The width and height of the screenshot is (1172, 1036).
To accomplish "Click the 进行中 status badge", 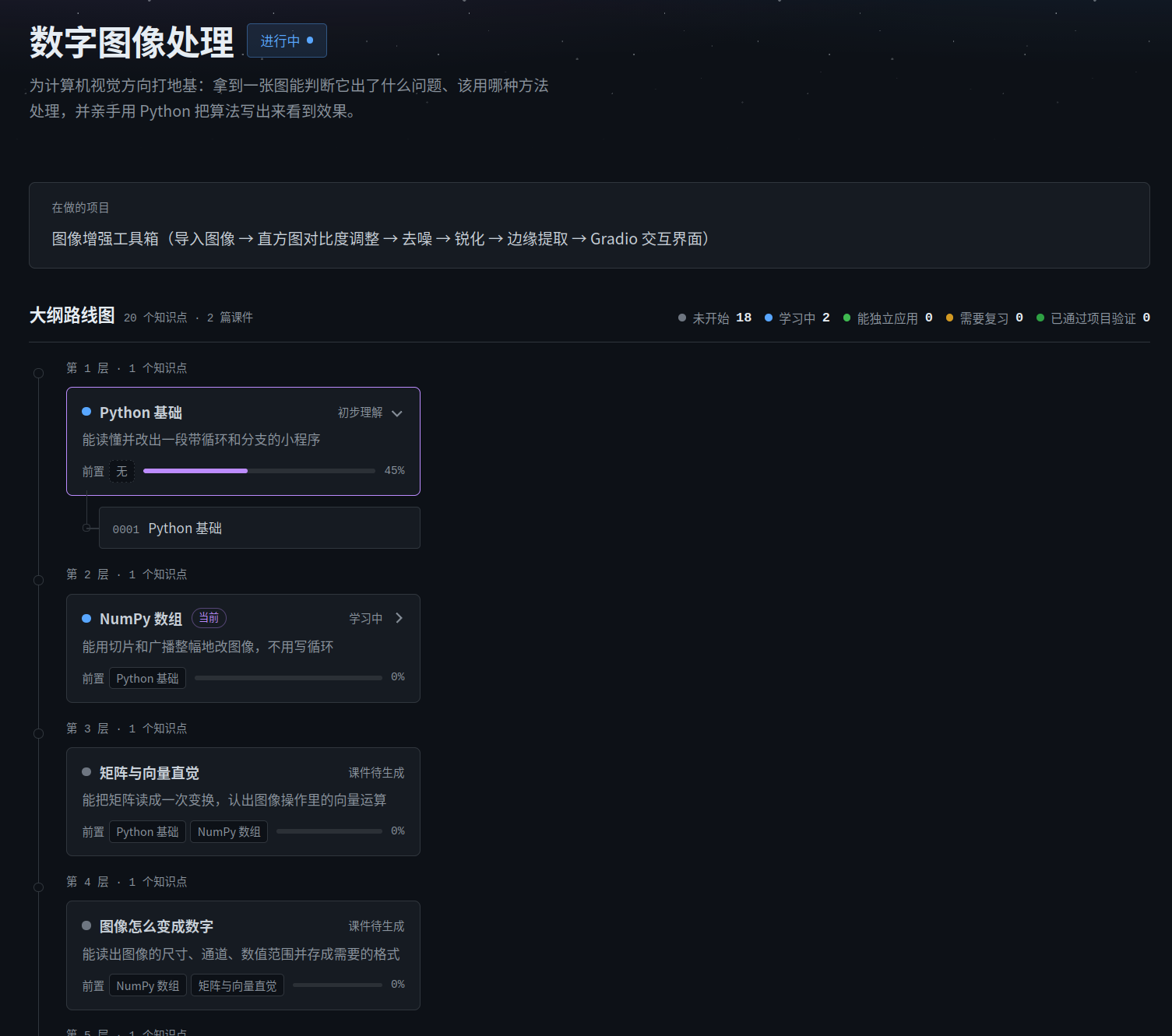I will click(287, 40).
